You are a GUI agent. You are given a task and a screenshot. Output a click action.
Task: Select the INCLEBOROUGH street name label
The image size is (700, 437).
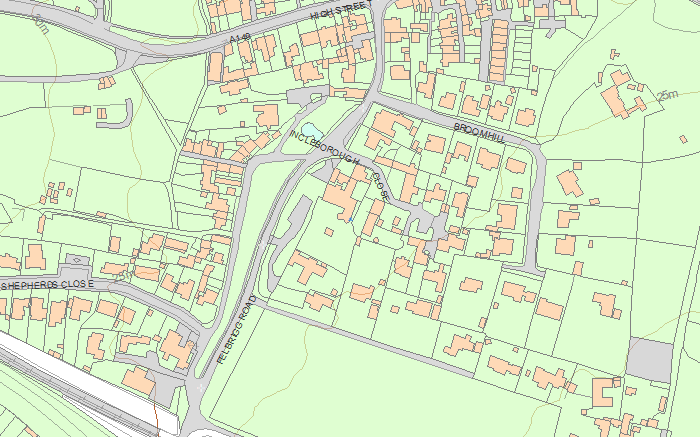[x=325, y=148]
